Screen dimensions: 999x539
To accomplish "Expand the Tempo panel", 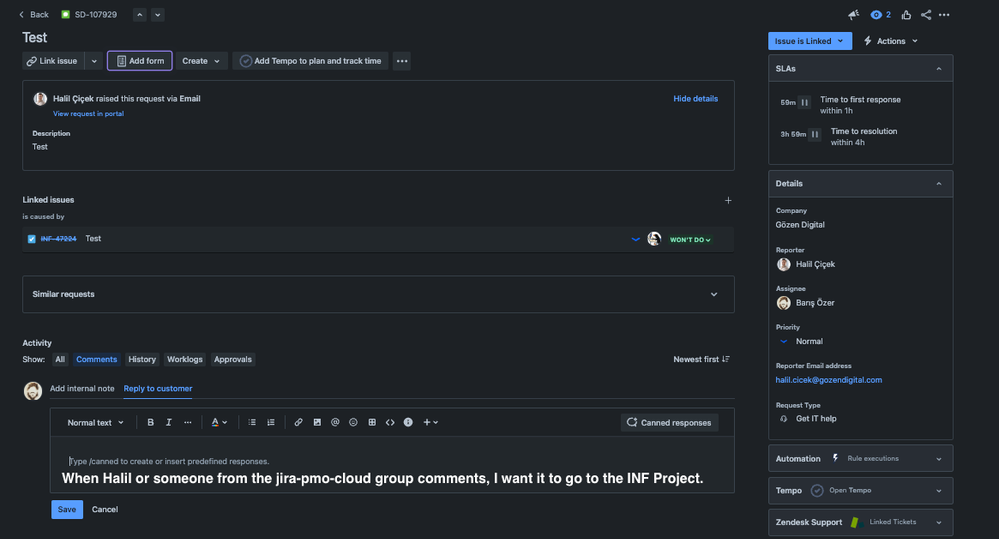I will pyautogui.click(x=860, y=491).
